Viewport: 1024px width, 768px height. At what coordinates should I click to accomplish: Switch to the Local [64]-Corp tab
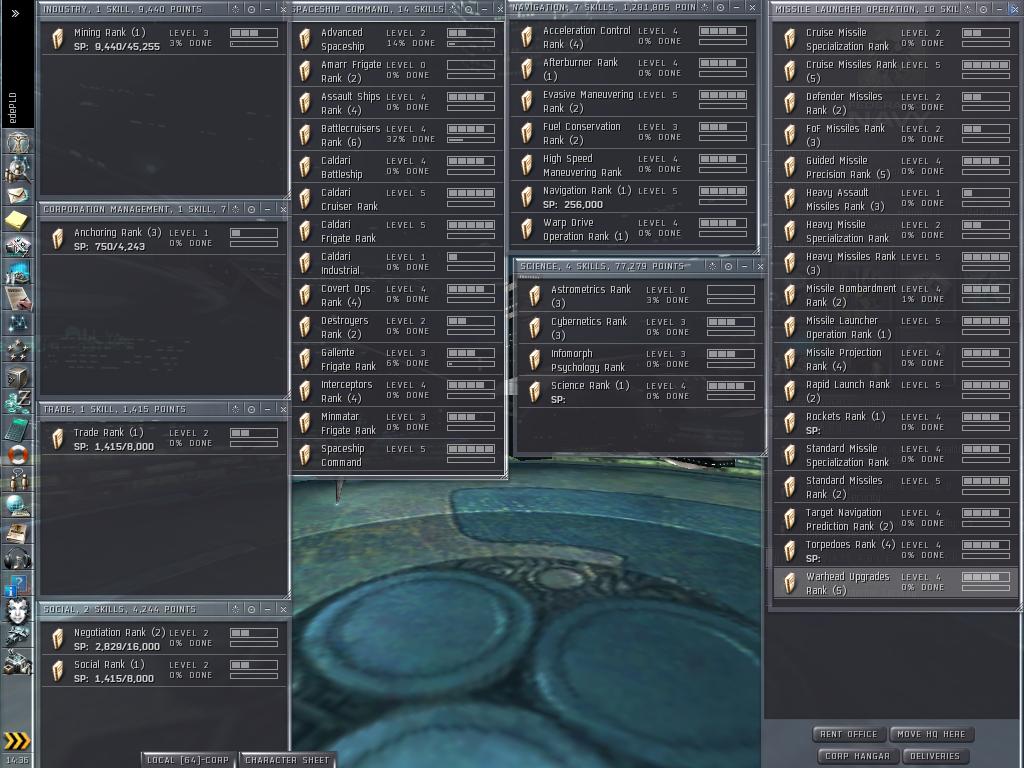point(188,760)
